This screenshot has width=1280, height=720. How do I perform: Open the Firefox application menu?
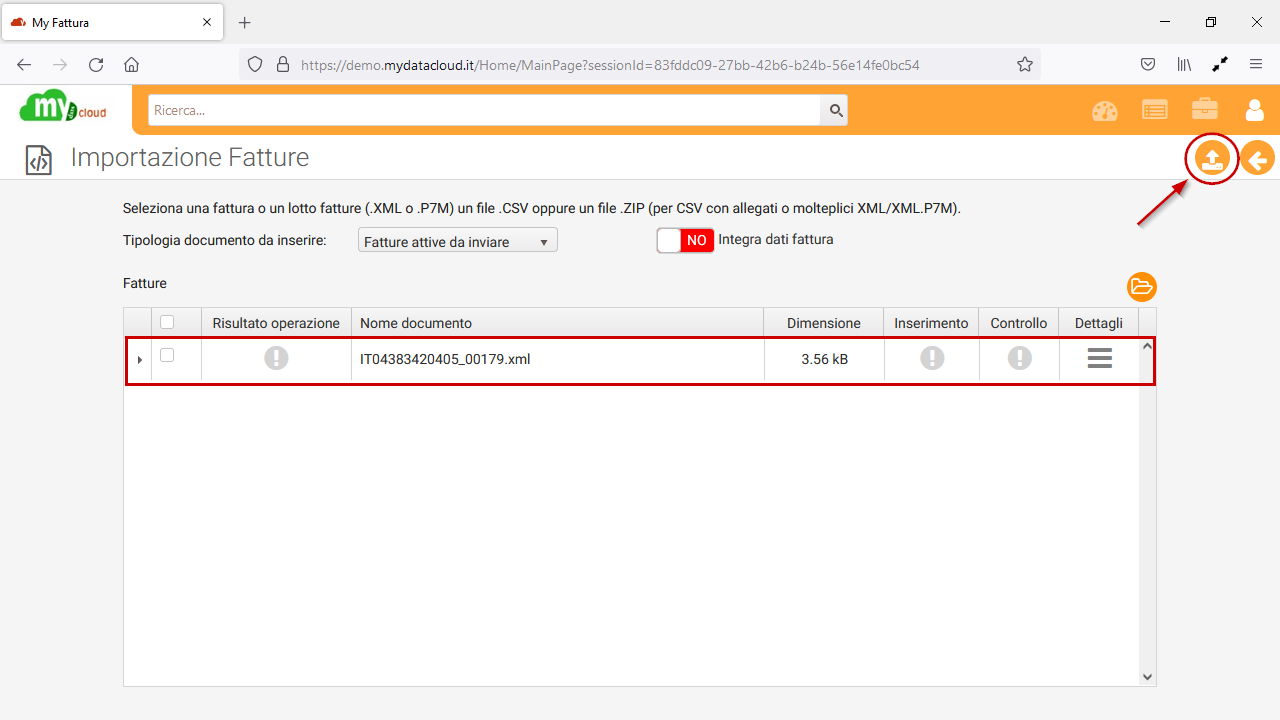coord(1256,64)
